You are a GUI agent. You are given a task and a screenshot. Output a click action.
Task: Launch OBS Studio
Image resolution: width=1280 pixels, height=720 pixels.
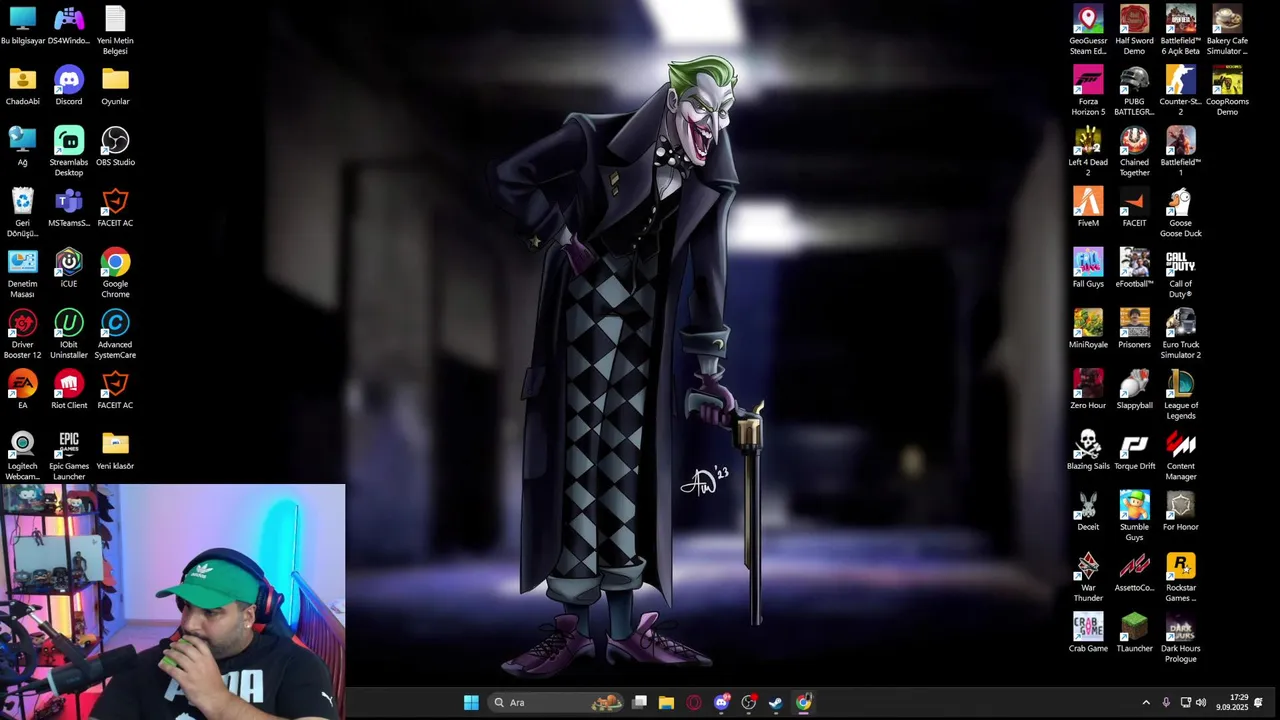click(115, 147)
